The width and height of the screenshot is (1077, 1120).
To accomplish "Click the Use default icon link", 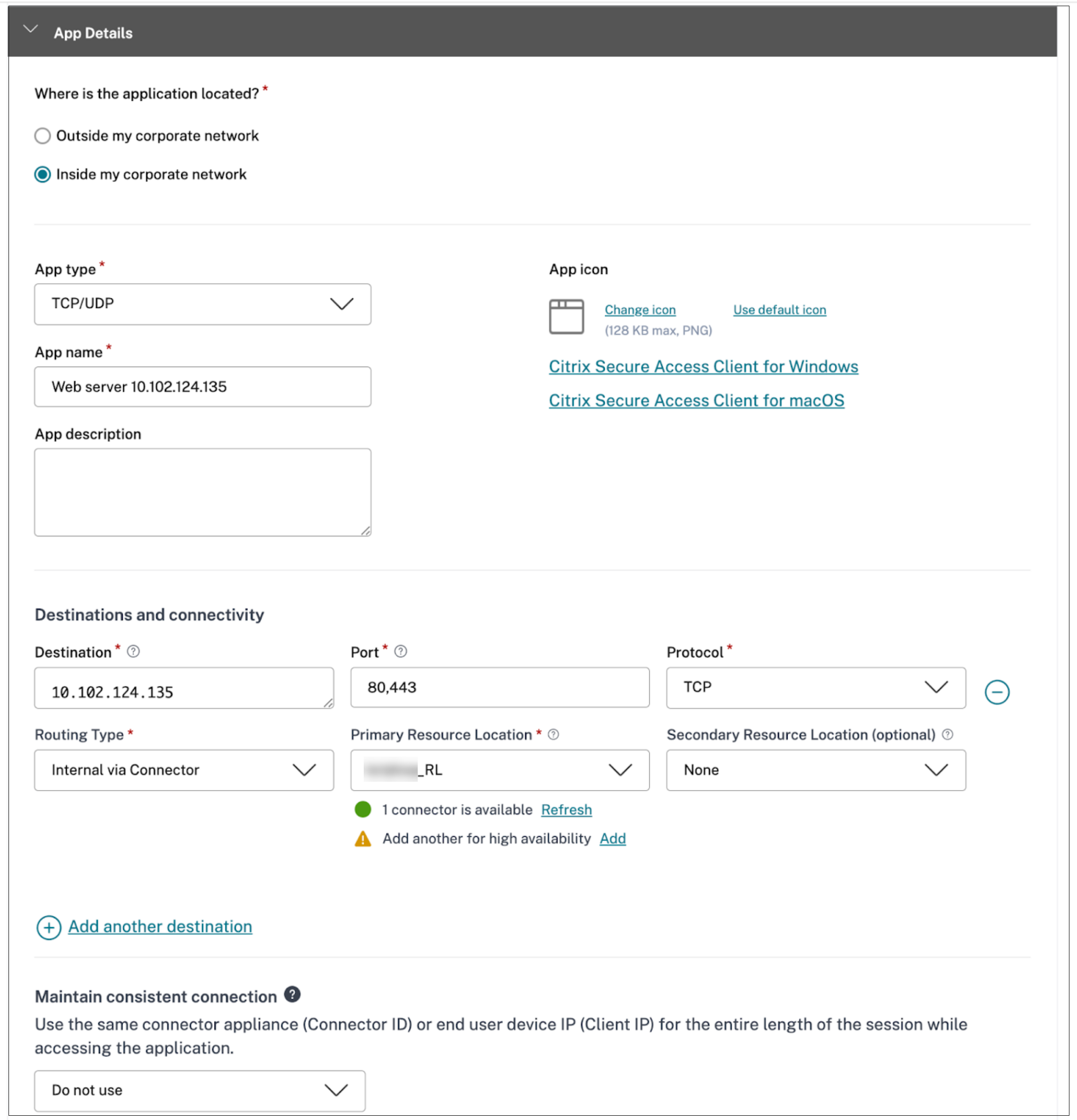I will point(779,310).
